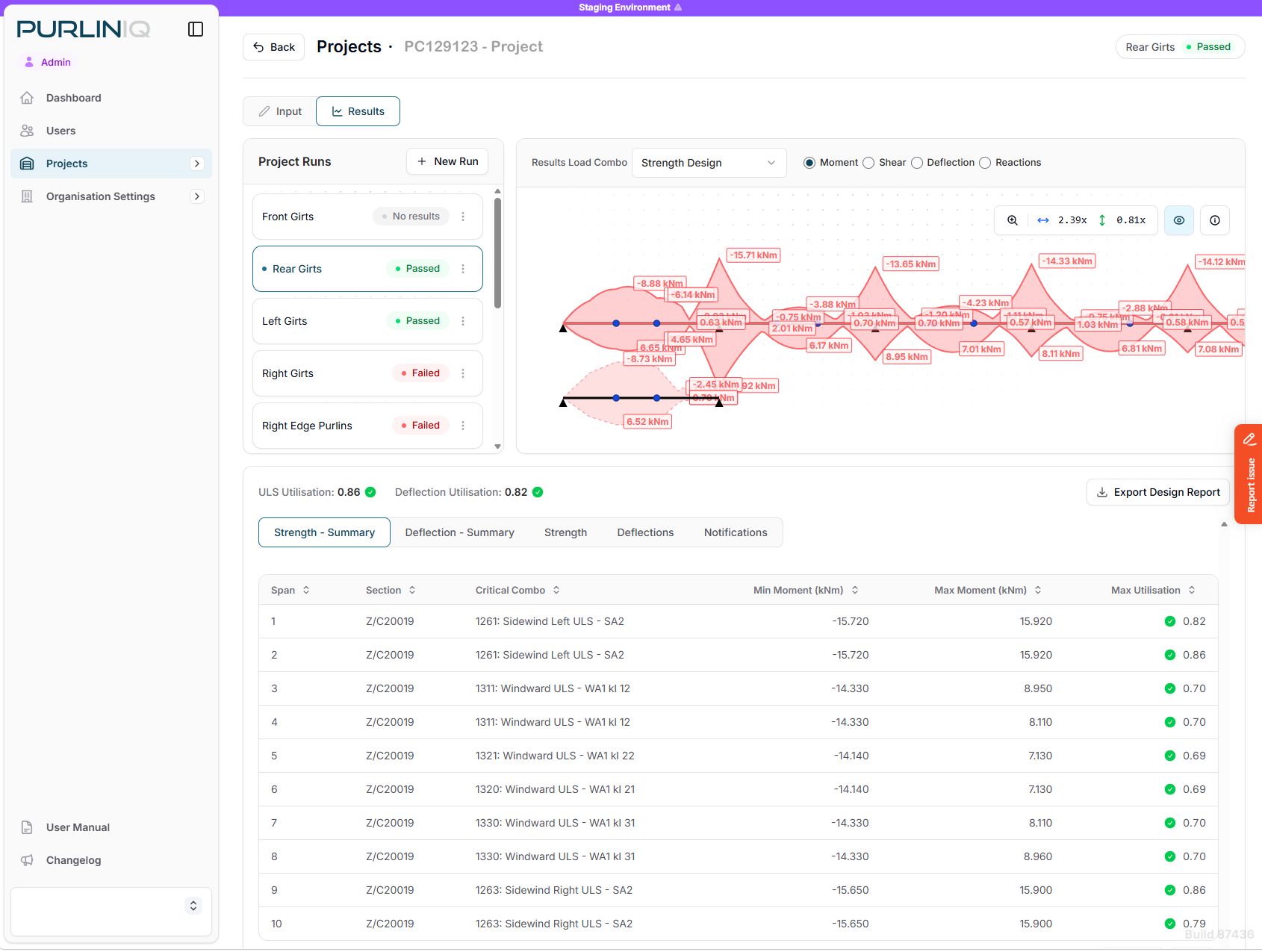Switch to the Deflection - Summary tab
The height and width of the screenshot is (952, 1262).
click(460, 532)
